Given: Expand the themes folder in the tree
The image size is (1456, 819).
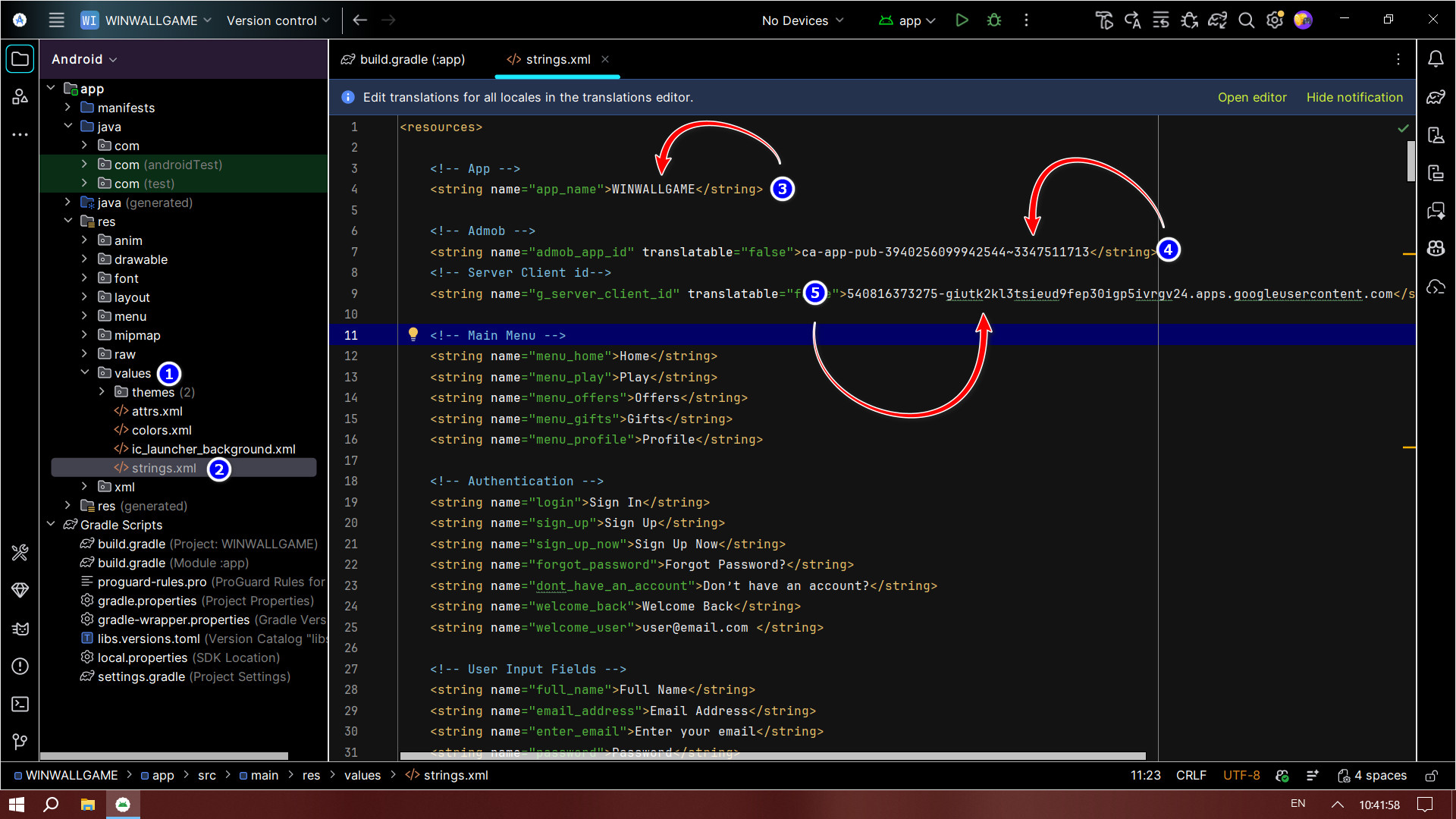Looking at the screenshot, I should [102, 392].
